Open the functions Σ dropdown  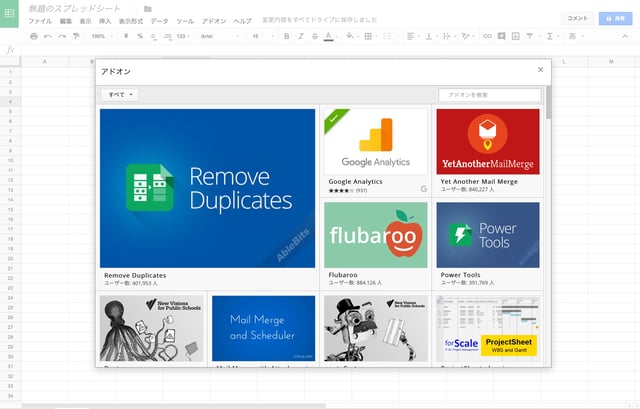point(552,36)
